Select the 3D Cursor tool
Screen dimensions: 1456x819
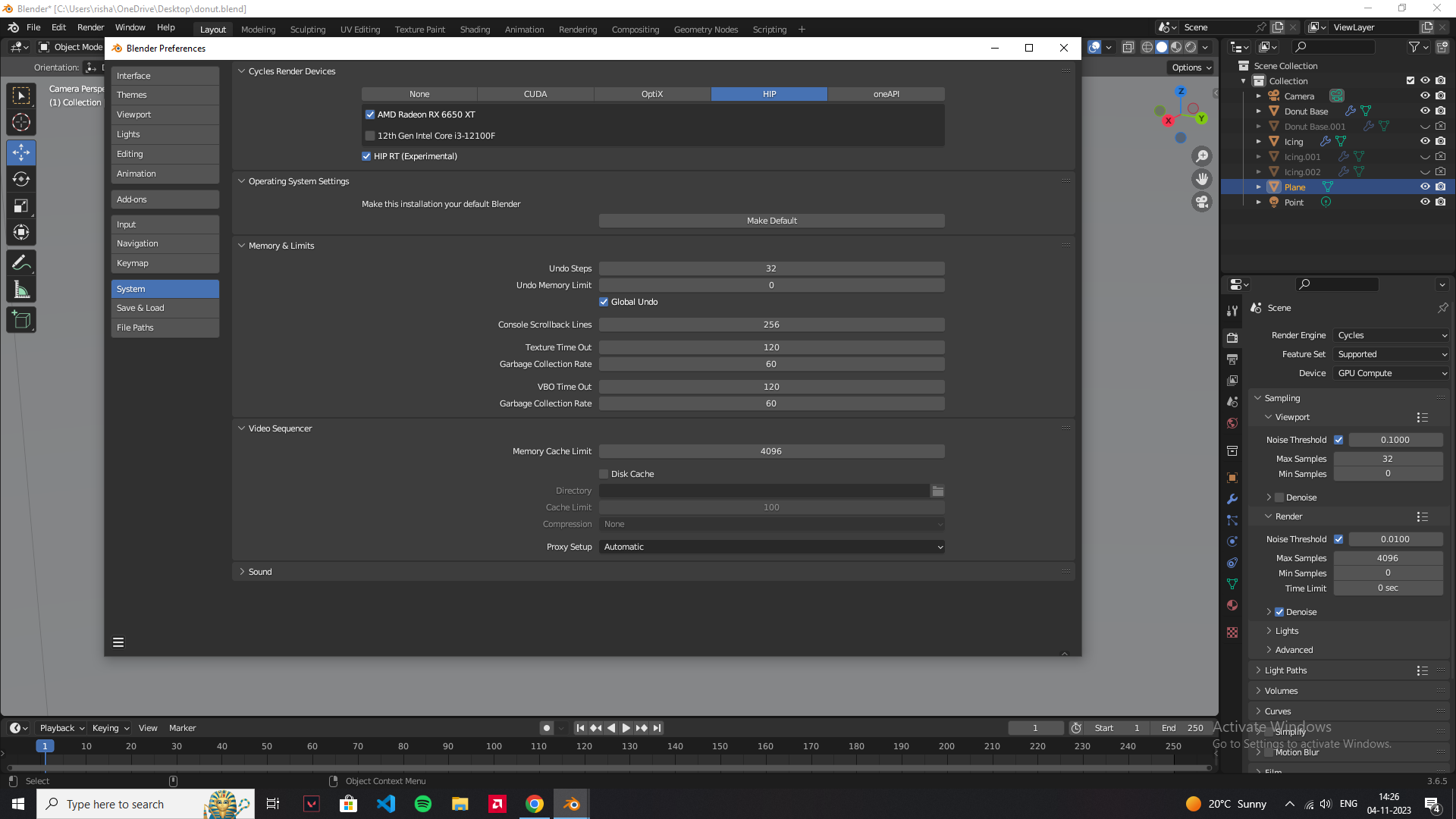point(21,122)
